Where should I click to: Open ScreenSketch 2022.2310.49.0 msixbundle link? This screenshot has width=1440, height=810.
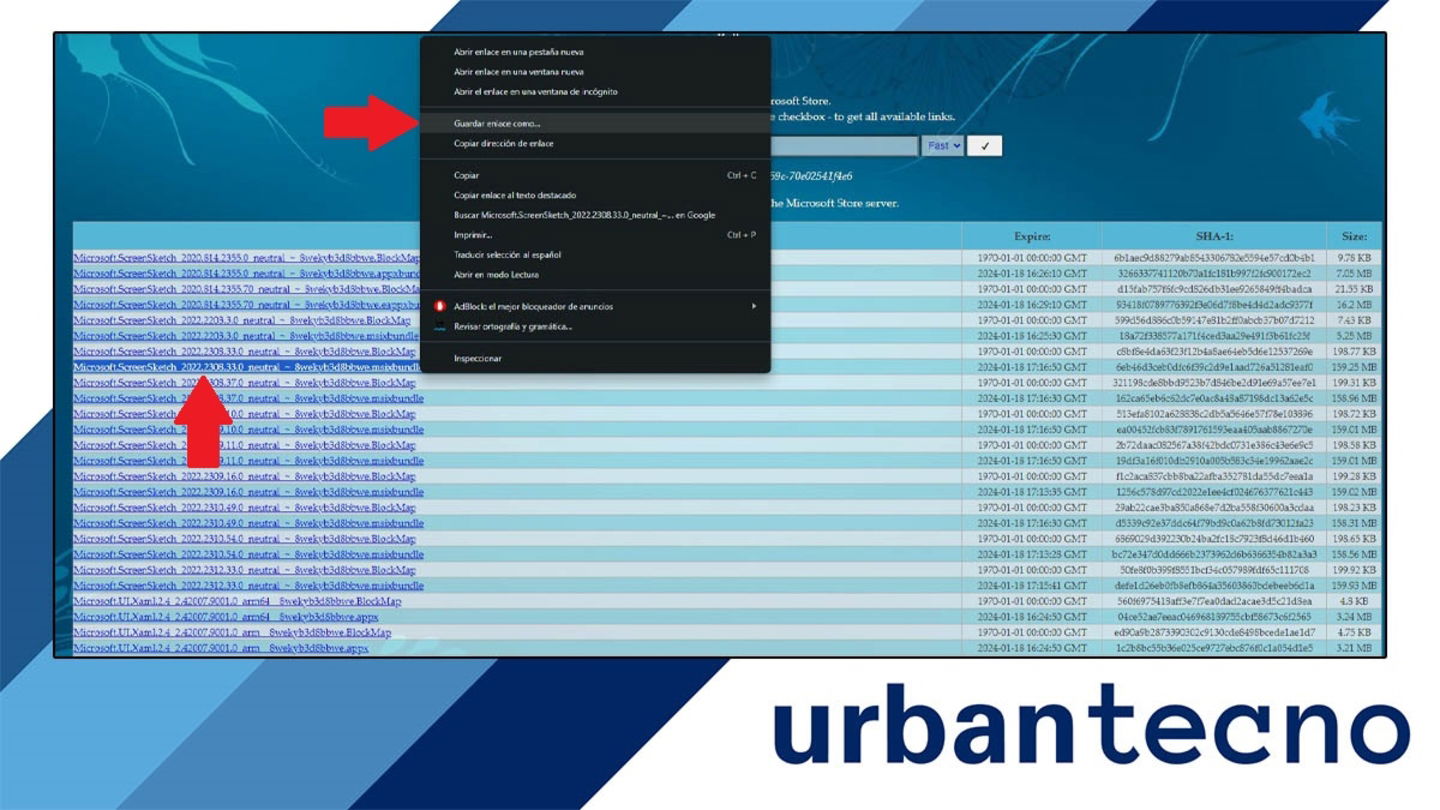click(x=248, y=523)
